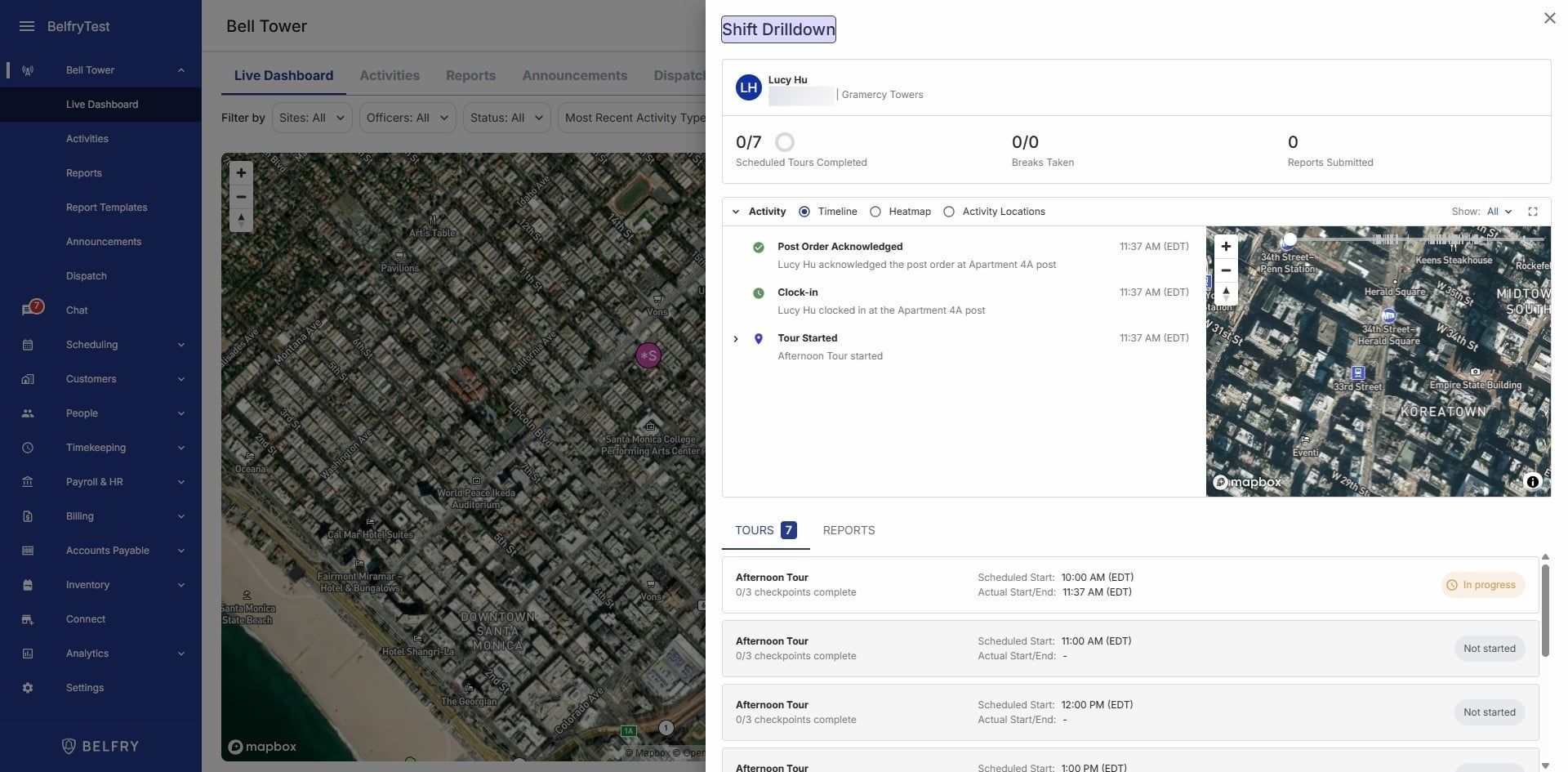
Task: Click the Timekeeping clock icon
Action: 27,448
